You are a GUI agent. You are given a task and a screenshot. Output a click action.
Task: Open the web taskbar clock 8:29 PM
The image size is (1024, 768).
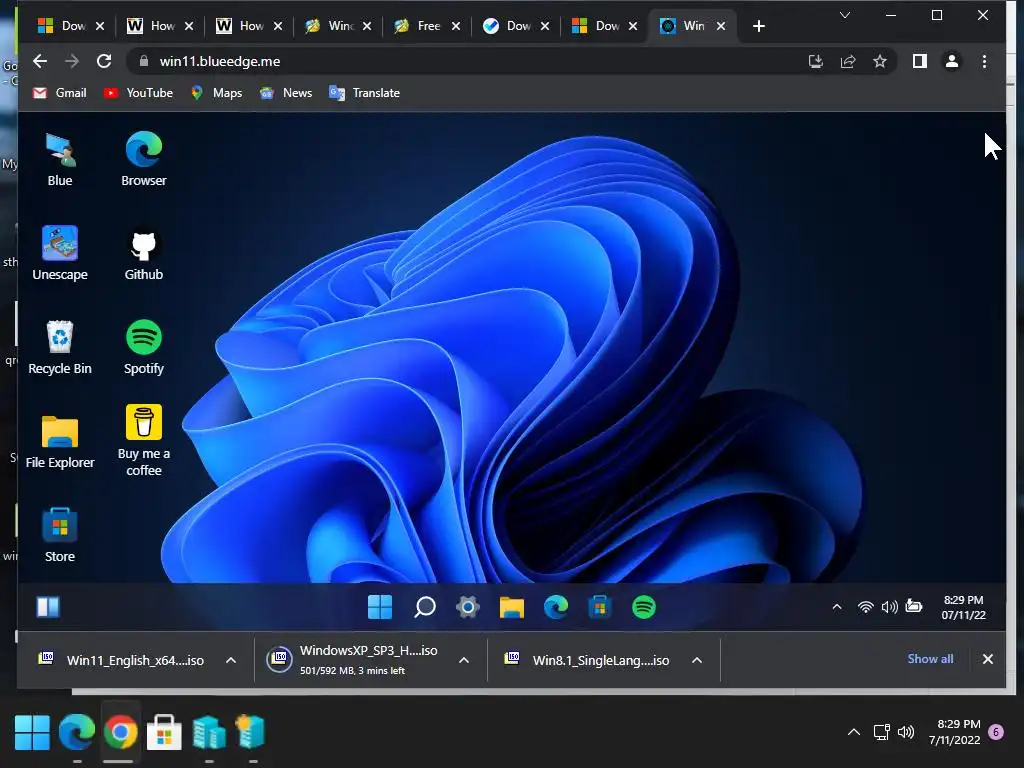pyautogui.click(x=963, y=607)
